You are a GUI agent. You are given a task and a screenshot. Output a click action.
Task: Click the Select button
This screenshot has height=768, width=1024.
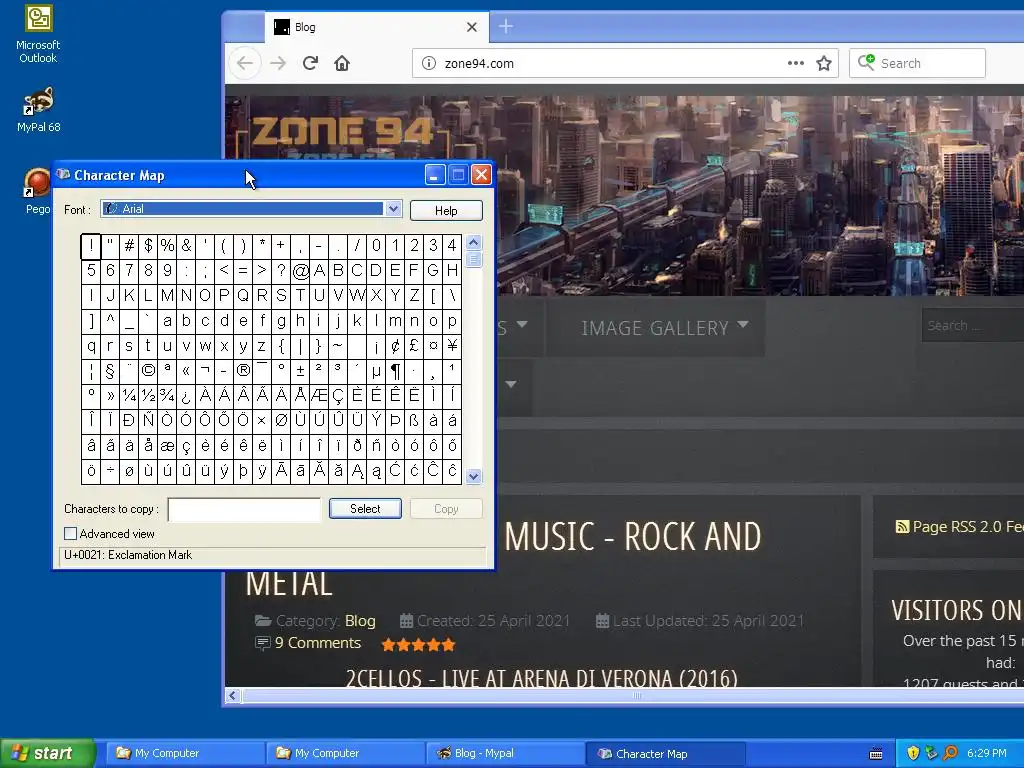point(365,509)
